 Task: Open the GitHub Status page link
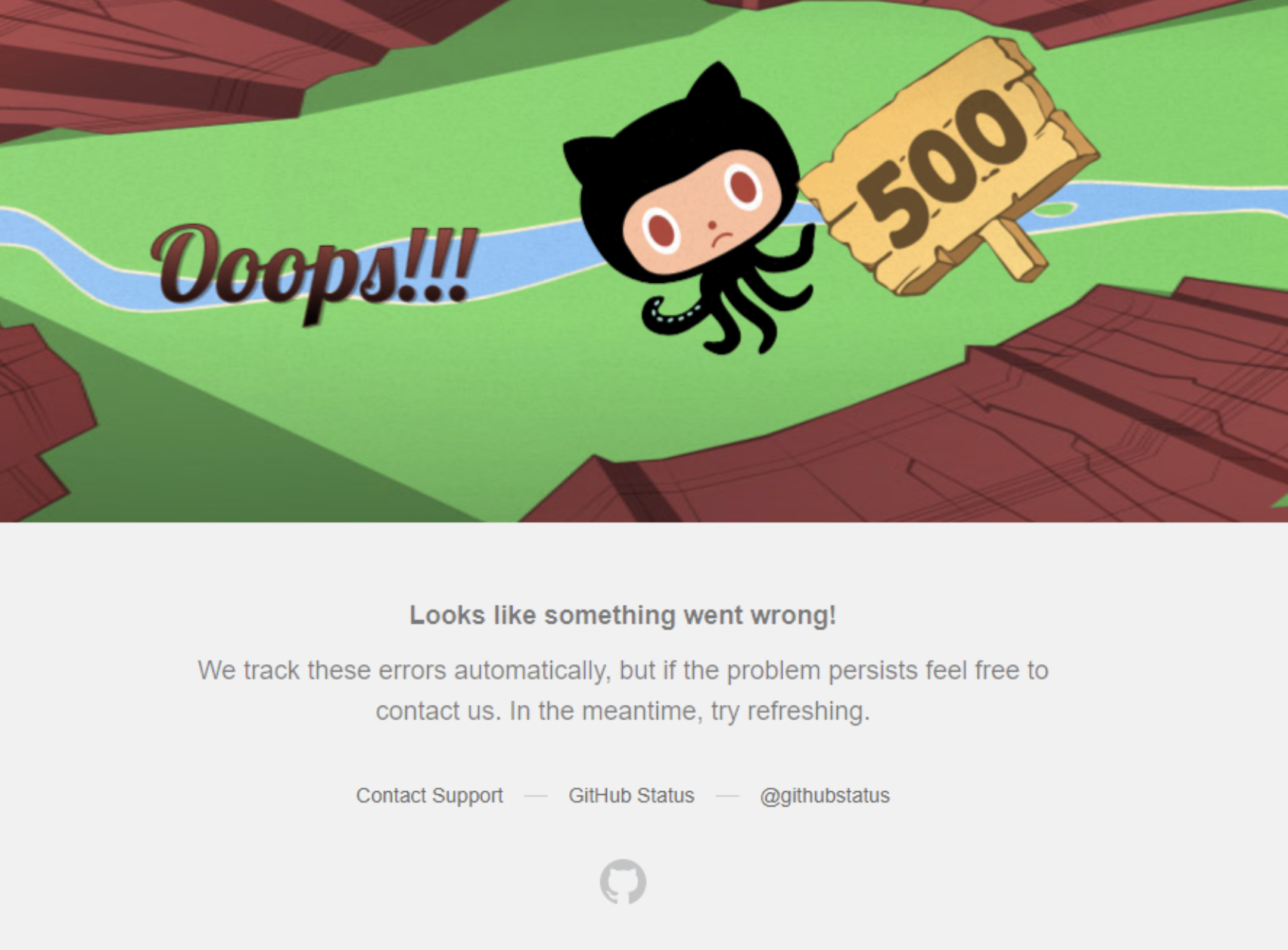pyautogui.click(x=631, y=796)
